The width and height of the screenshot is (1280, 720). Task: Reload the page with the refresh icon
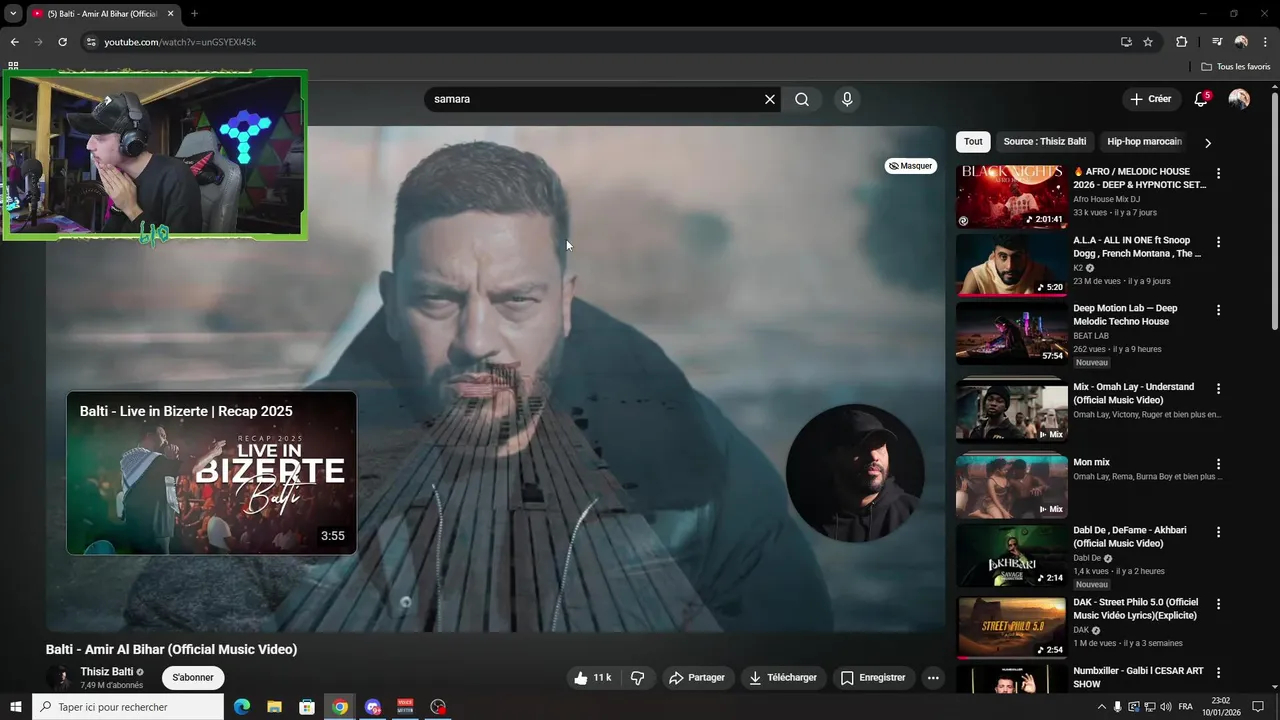(x=62, y=42)
